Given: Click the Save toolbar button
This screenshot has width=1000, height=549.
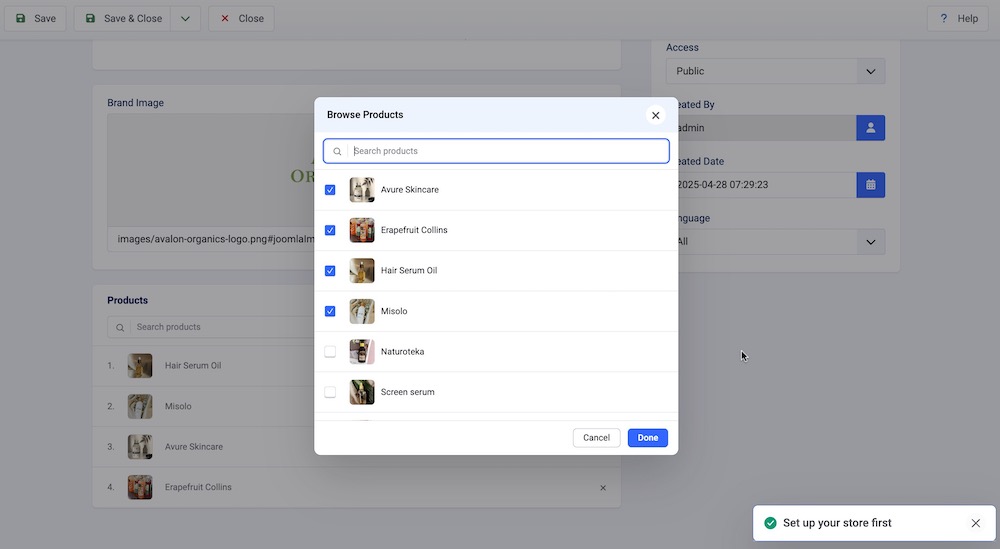Looking at the screenshot, I should click(x=35, y=18).
